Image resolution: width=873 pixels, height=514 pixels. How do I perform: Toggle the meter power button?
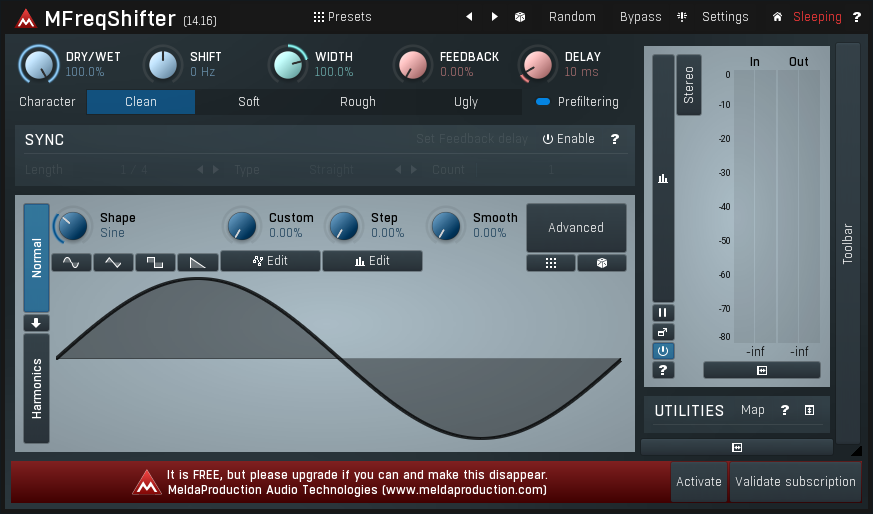tap(663, 351)
